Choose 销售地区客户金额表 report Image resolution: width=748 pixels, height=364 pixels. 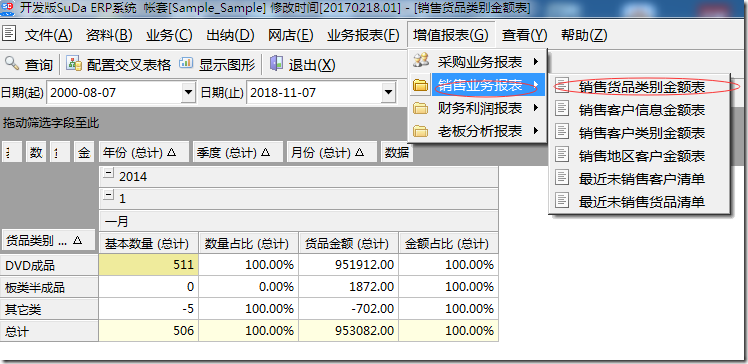point(640,155)
